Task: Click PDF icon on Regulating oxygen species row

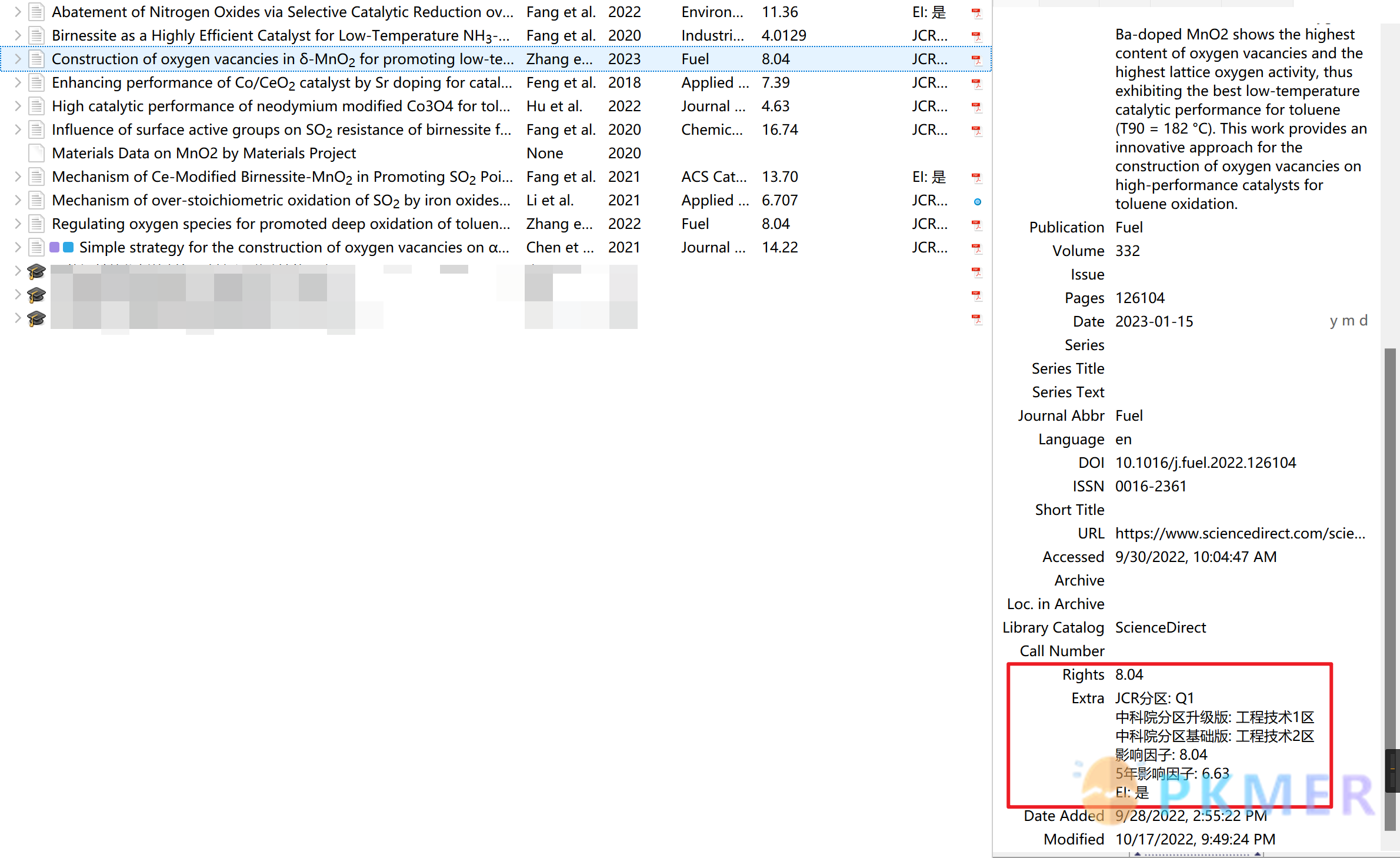Action: coord(976,224)
